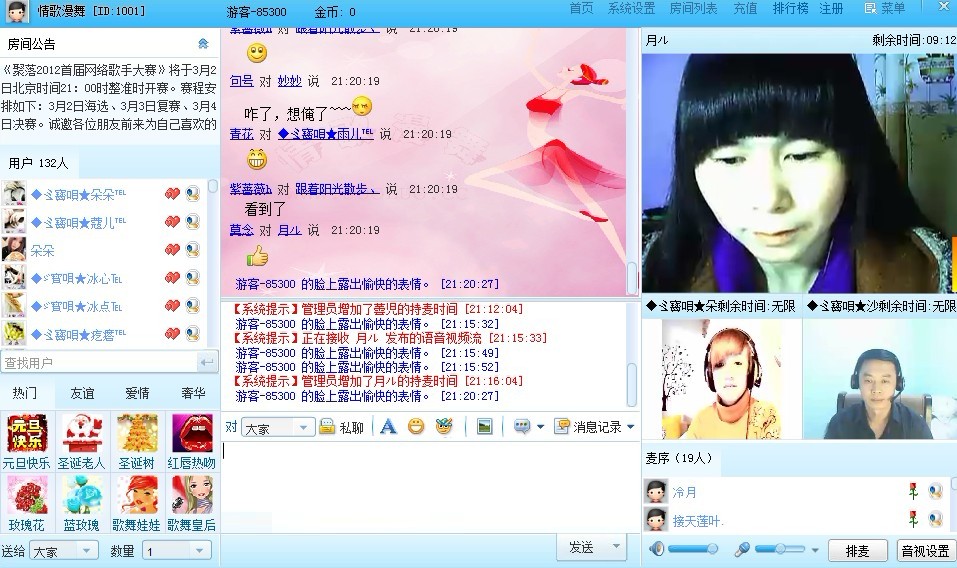Click the heart icon next to 朵朵
Viewport: 957px width, 568px height.
172,250
